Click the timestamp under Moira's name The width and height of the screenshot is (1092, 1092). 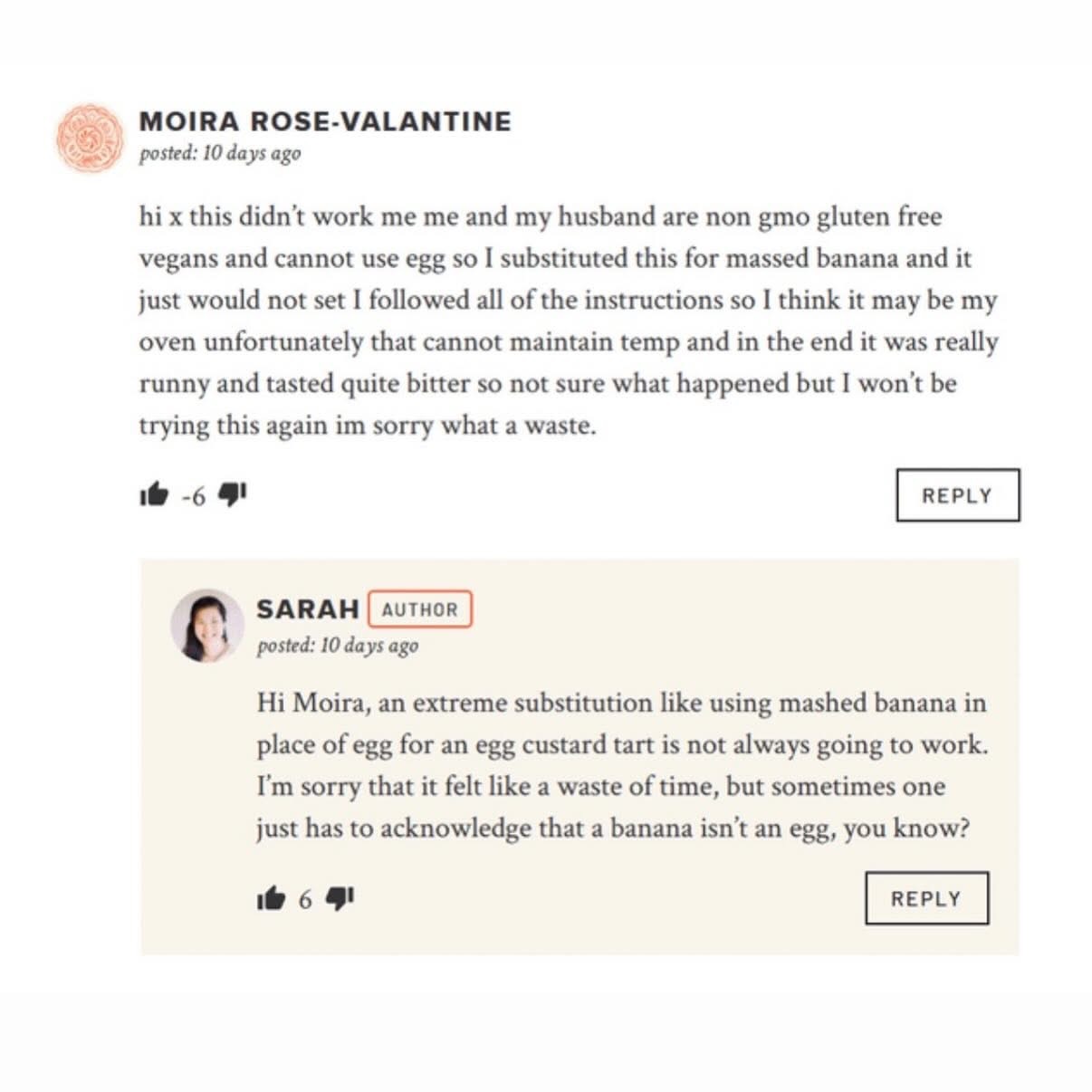pyautogui.click(x=220, y=153)
